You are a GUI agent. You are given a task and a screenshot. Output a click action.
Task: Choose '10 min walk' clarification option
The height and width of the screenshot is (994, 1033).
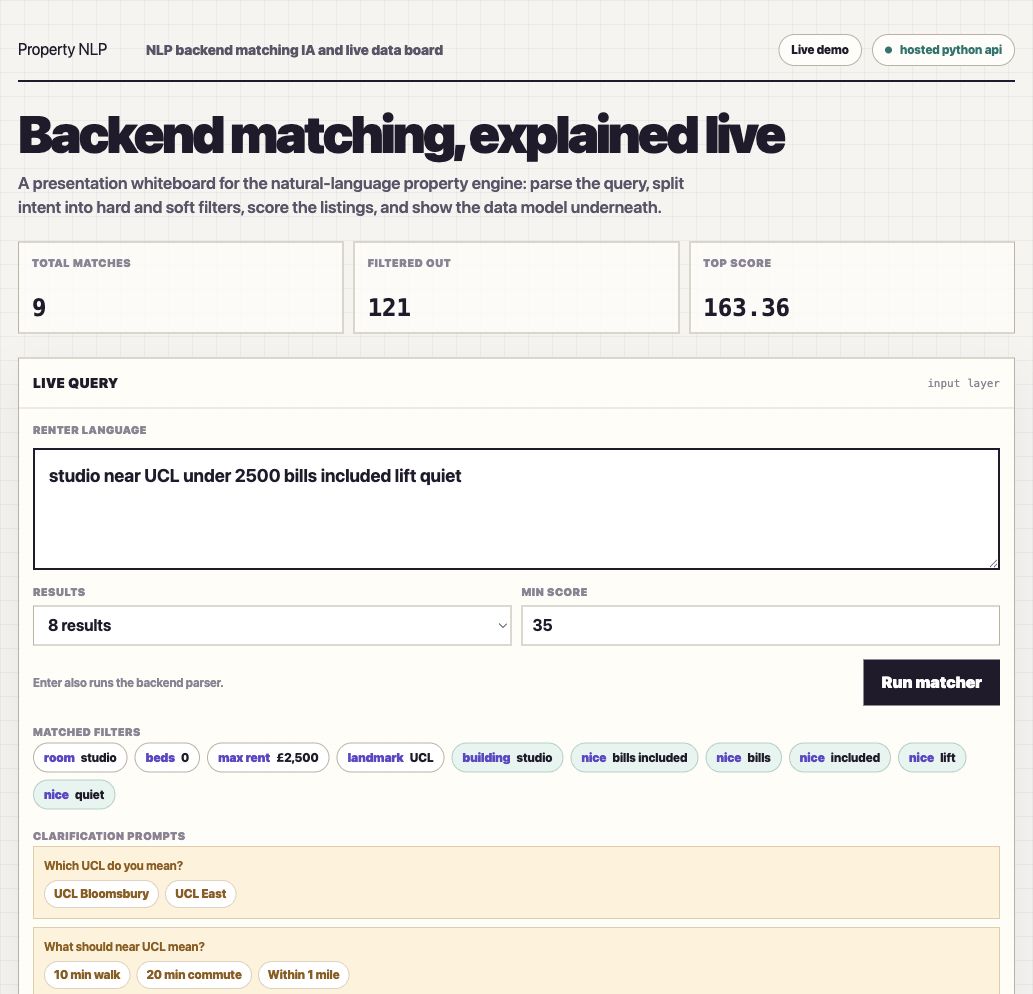point(87,975)
